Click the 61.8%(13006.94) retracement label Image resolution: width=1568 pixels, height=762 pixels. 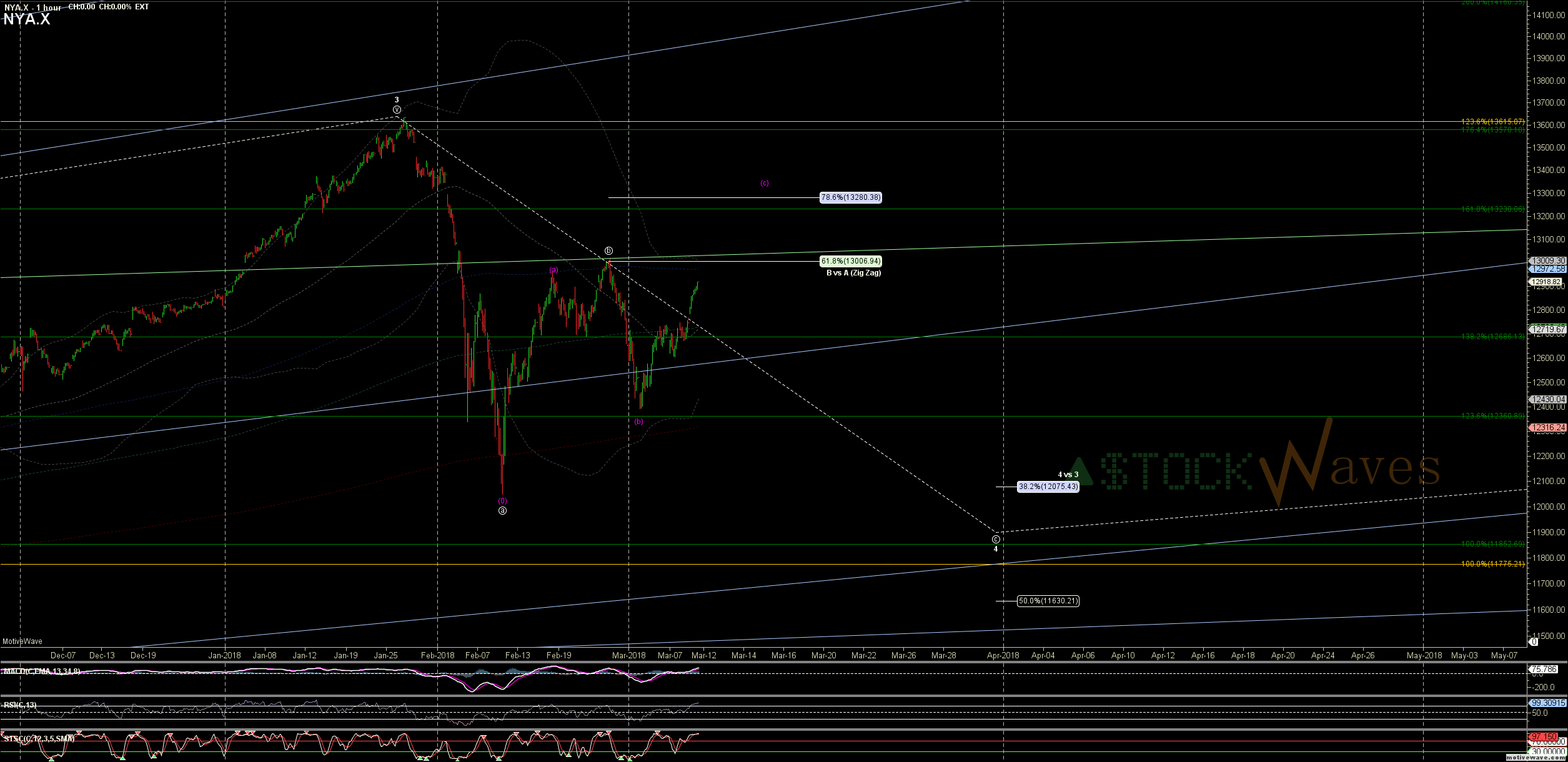pyautogui.click(x=850, y=261)
